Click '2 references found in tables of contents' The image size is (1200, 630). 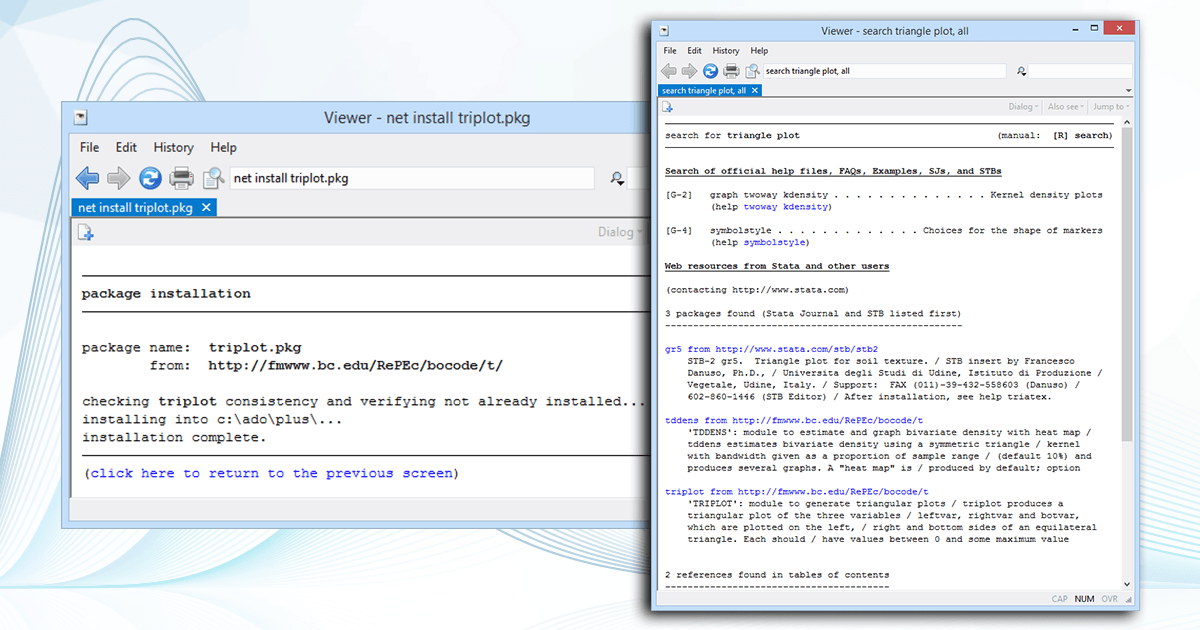tap(777, 575)
